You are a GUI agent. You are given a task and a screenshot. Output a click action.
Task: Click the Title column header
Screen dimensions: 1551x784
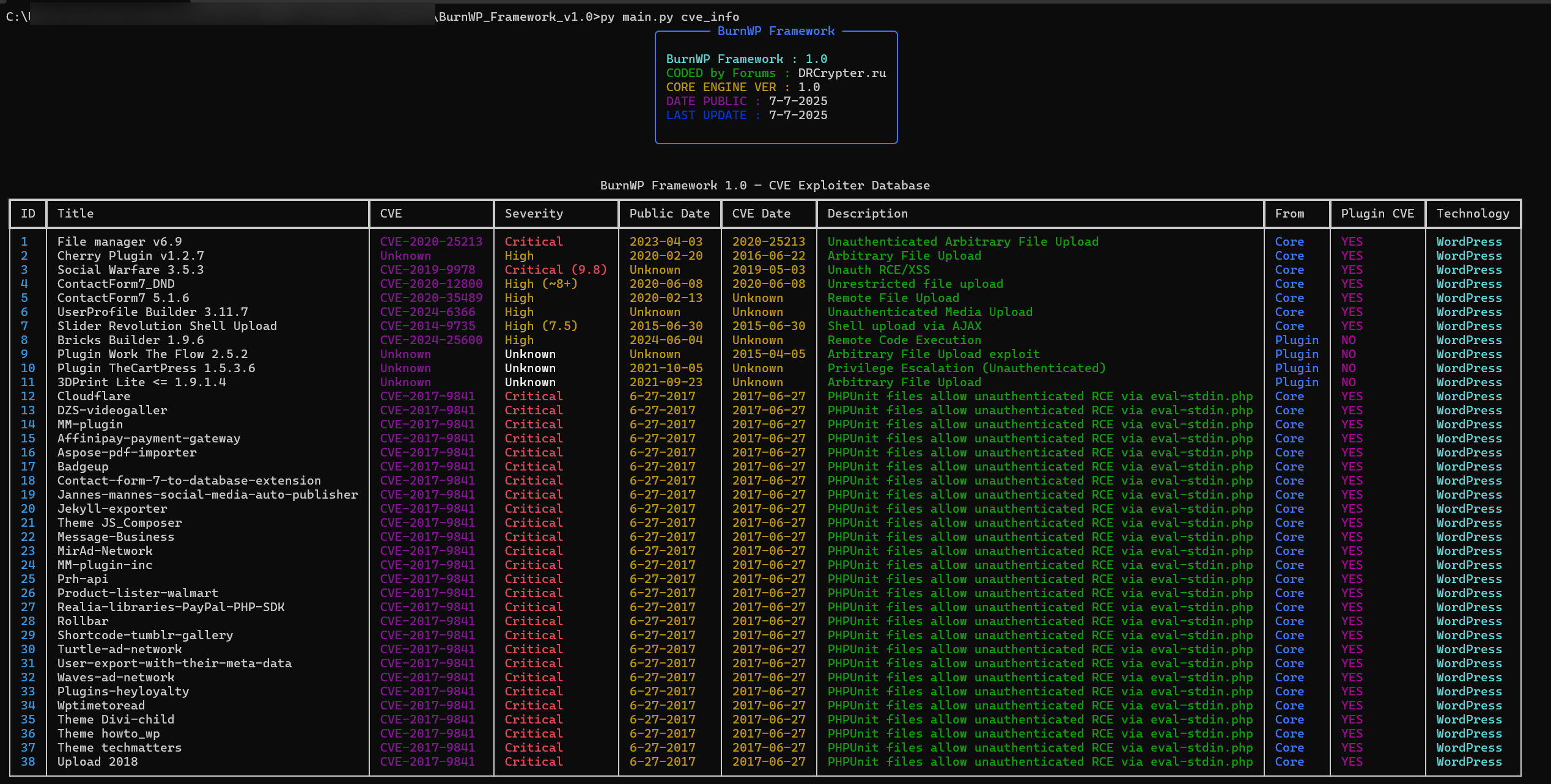(75, 213)
